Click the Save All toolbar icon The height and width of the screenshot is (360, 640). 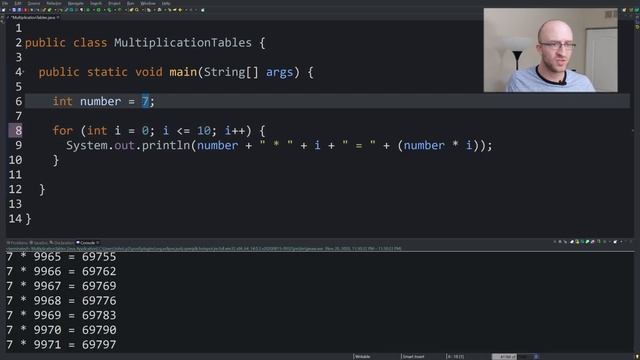click(x=19, y=10)
